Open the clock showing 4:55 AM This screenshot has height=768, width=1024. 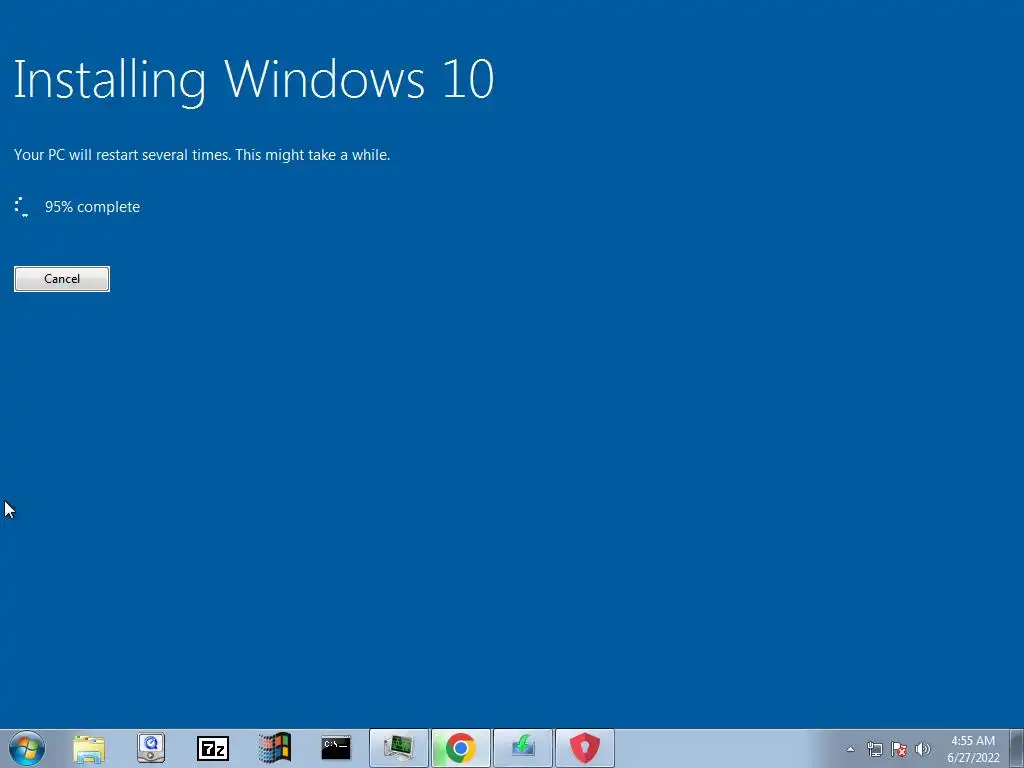coord(973,749)
